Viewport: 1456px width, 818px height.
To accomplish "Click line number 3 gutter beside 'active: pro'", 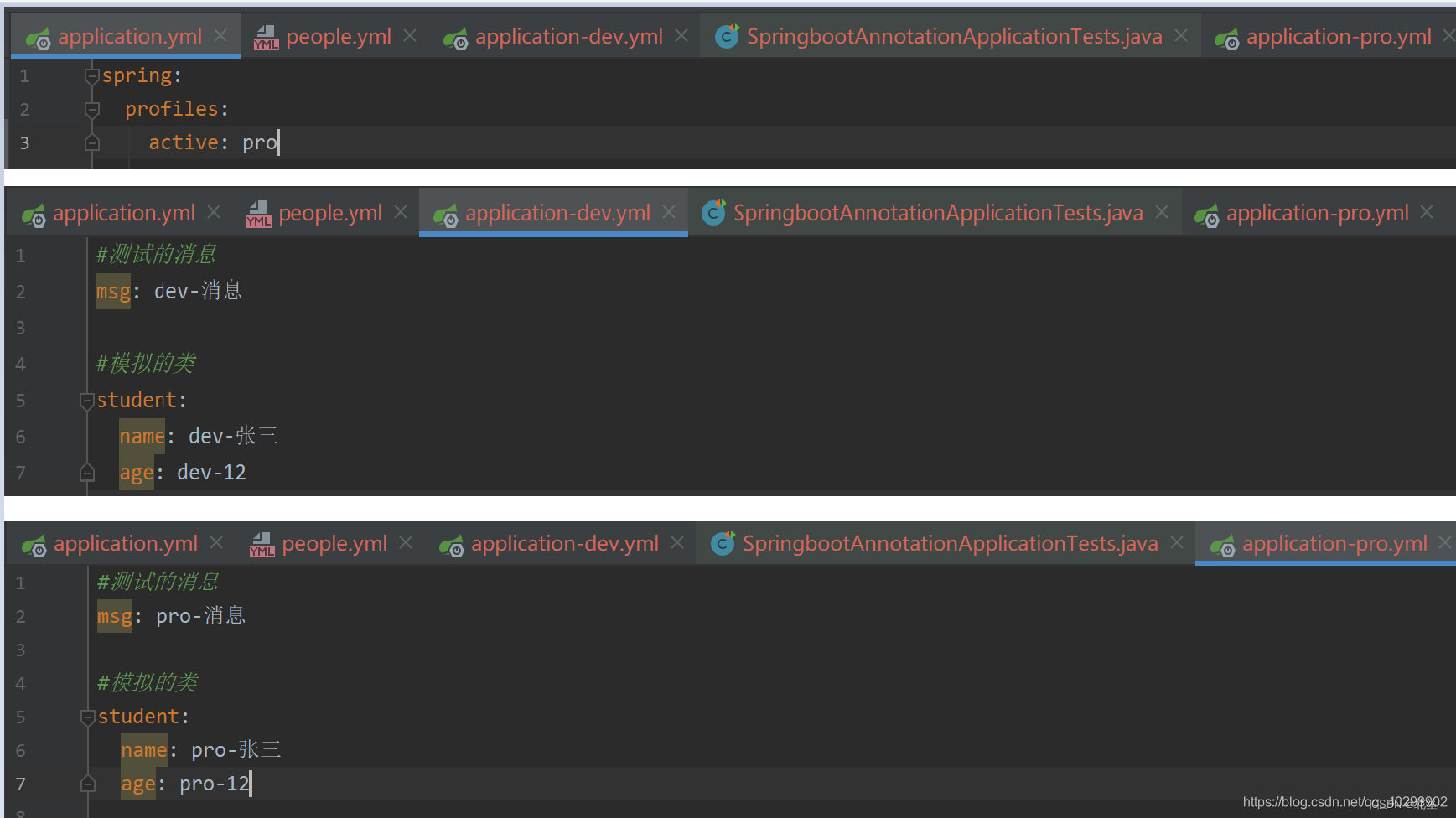I will pos(25,142).
